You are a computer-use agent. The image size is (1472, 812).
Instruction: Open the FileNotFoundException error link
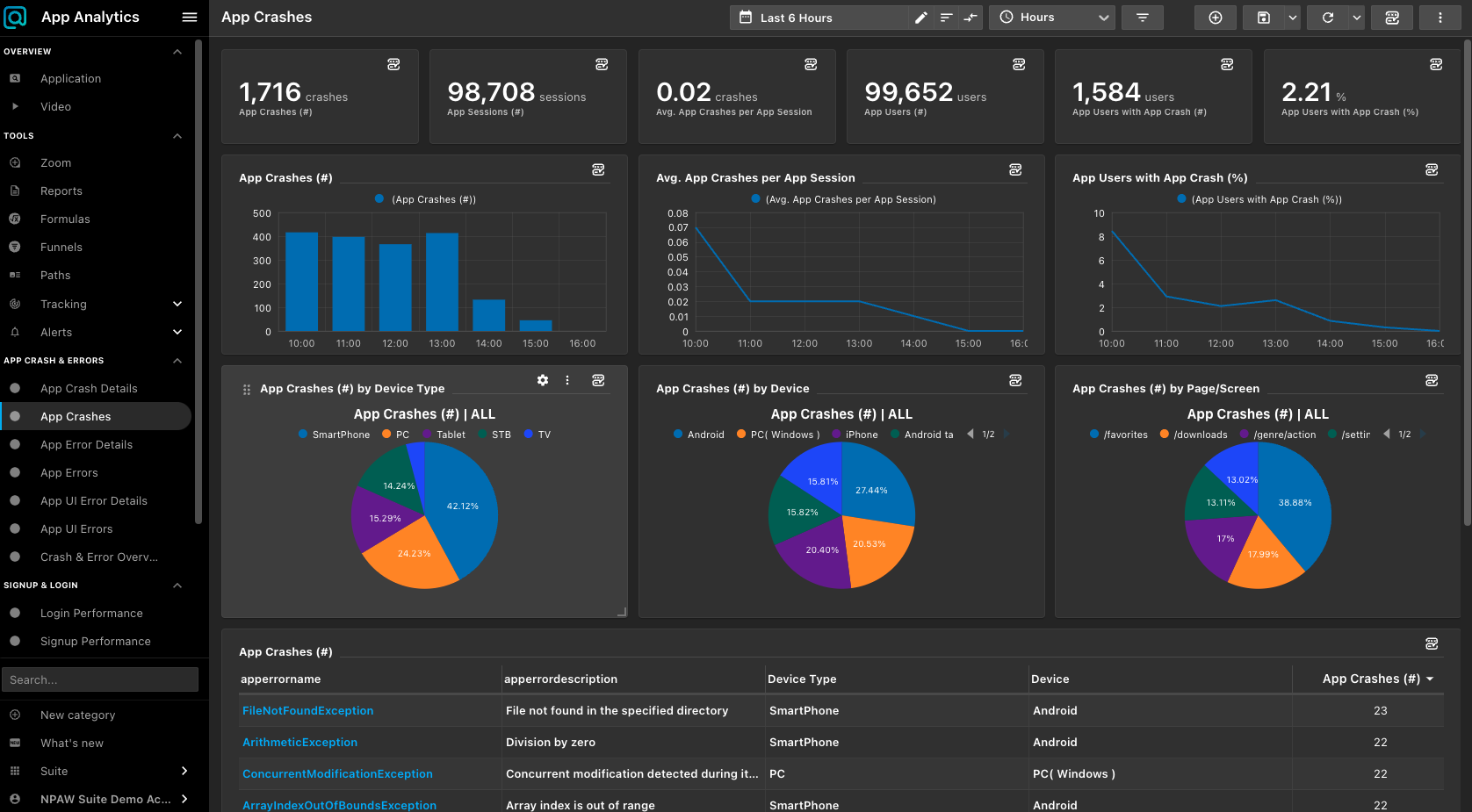(x=307, y=710)
